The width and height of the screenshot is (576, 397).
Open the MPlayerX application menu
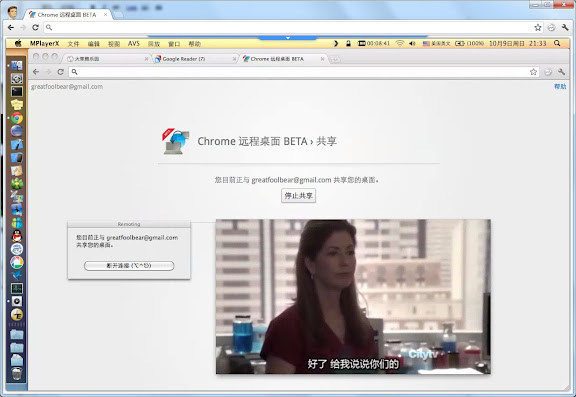(44, 43)
